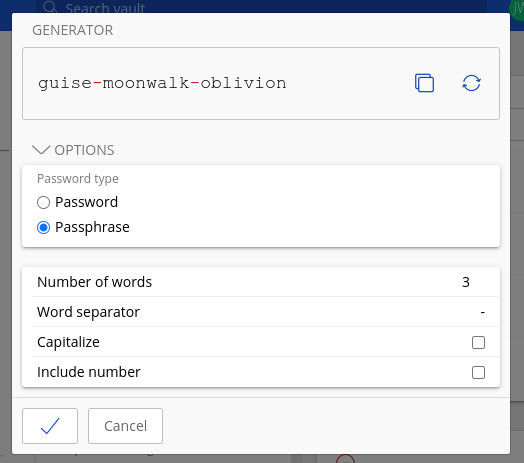
Task: Regenerate a new passphrase
Action: 471,83
